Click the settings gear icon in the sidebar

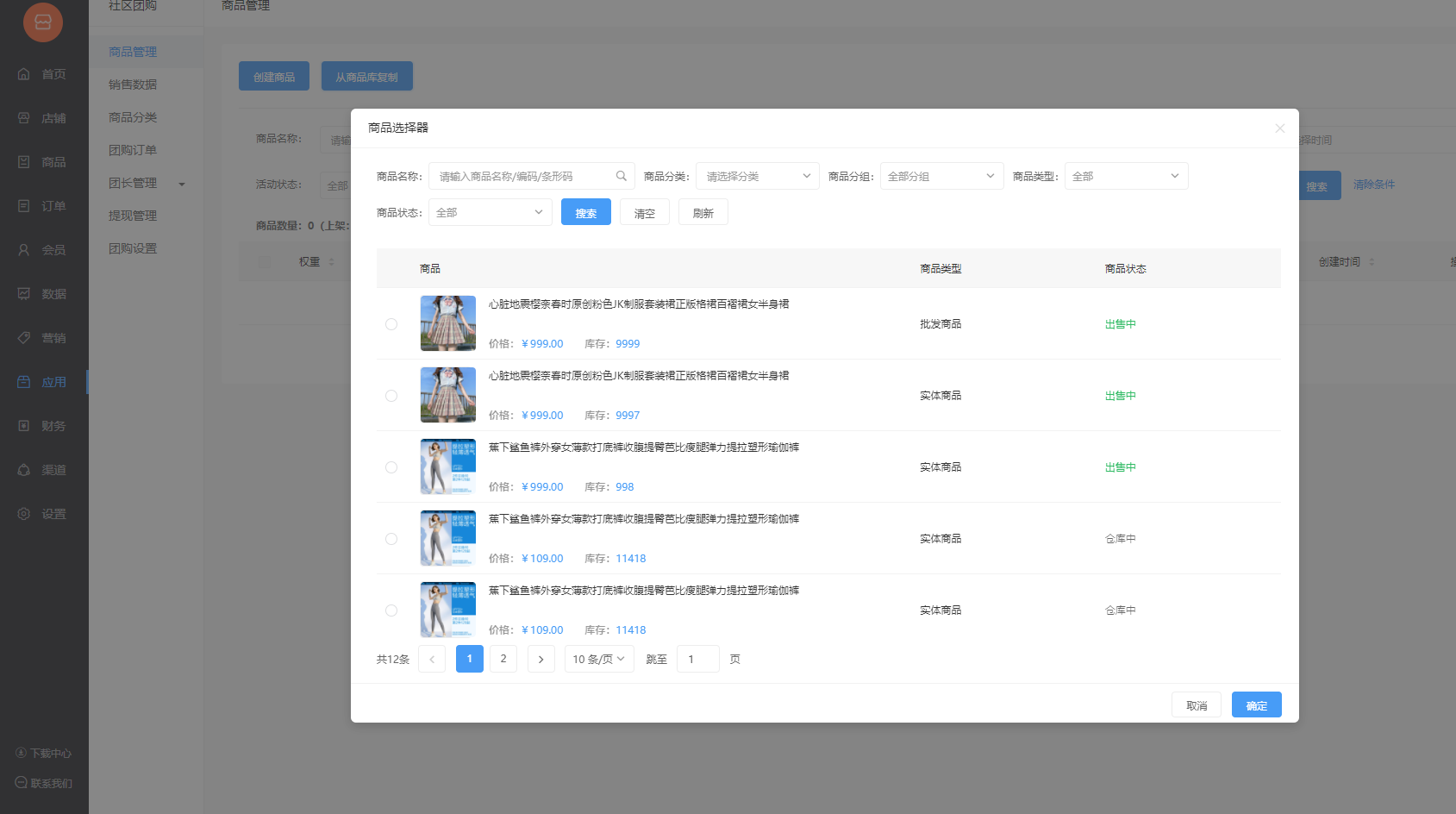(24, 514)
